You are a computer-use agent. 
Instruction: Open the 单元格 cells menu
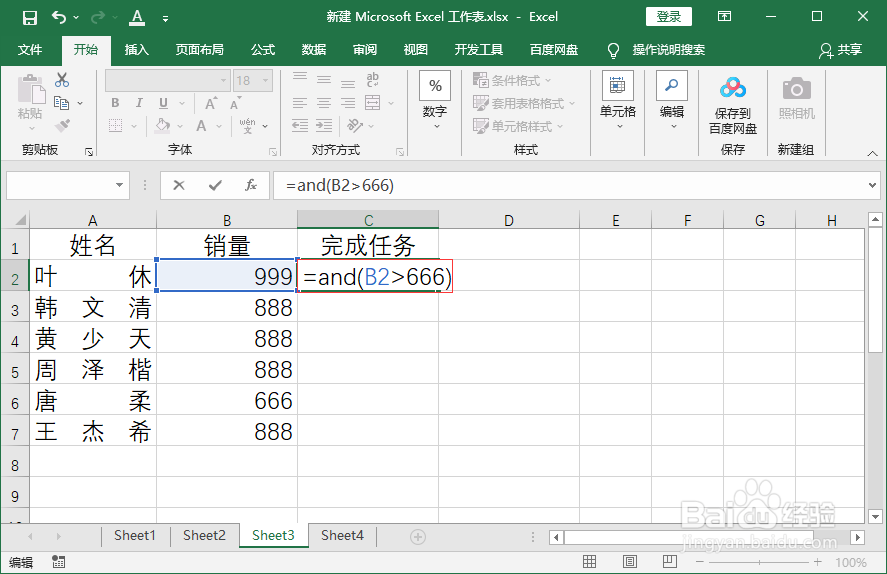[x=618, y=100]
